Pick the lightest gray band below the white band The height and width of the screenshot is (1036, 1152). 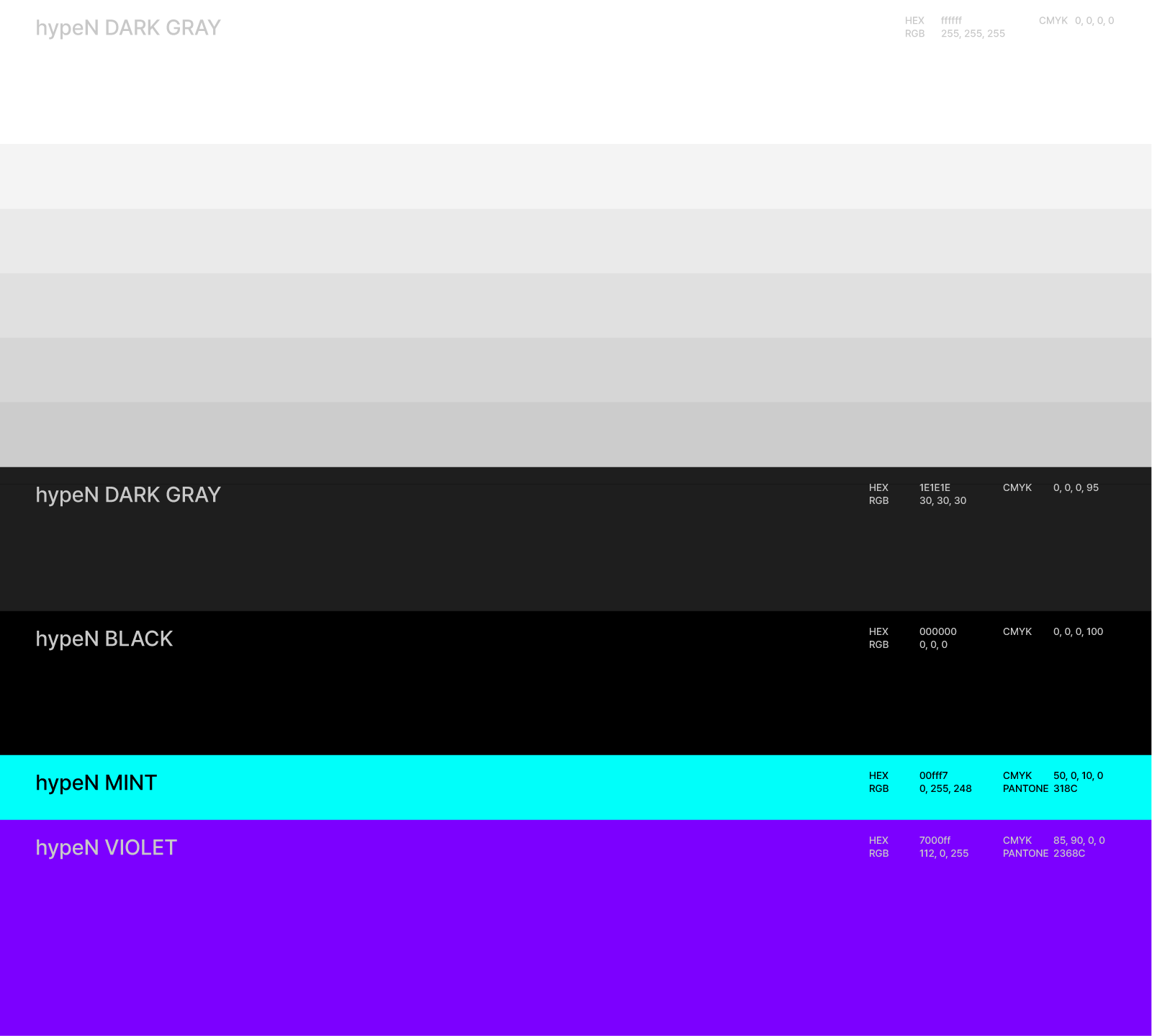pyautogui.click(x=576, y=176)
